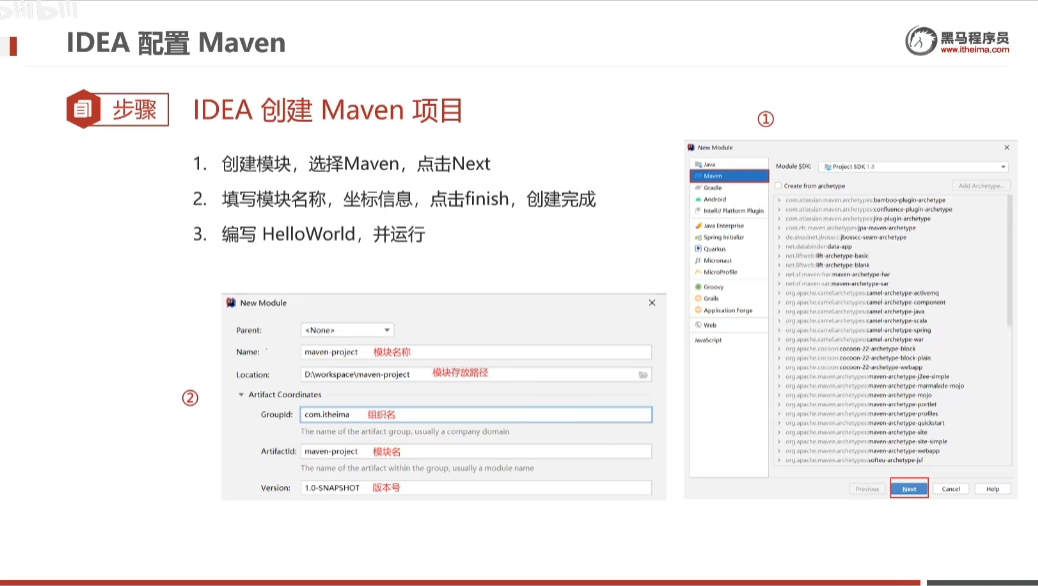Close the left New Module dialog

[x=652, y=303]
